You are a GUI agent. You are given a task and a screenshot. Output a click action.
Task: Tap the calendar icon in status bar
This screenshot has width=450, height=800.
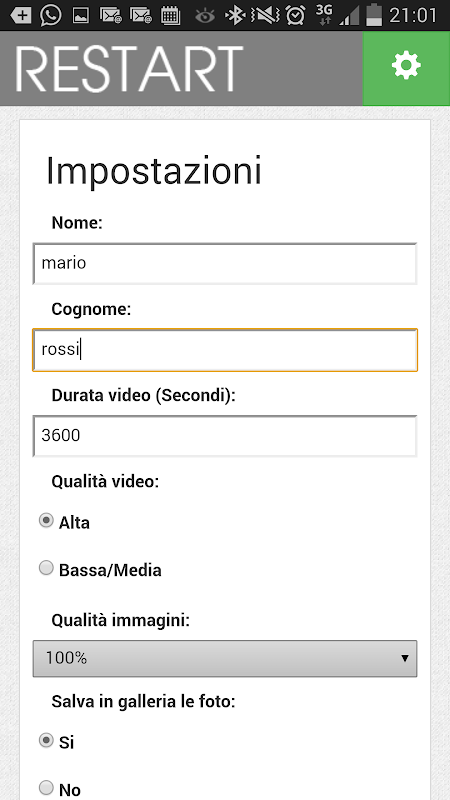(x=170, y=16)
